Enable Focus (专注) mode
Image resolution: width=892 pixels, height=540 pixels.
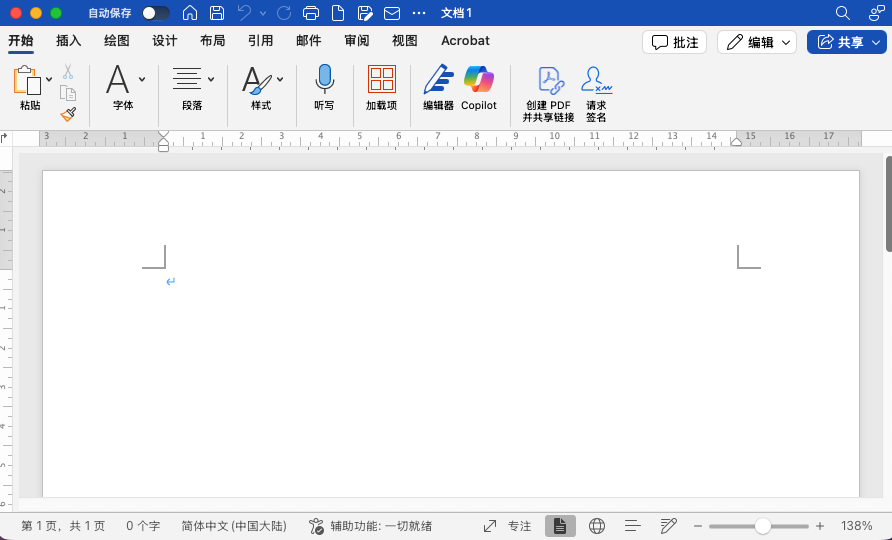coord(508,526)
